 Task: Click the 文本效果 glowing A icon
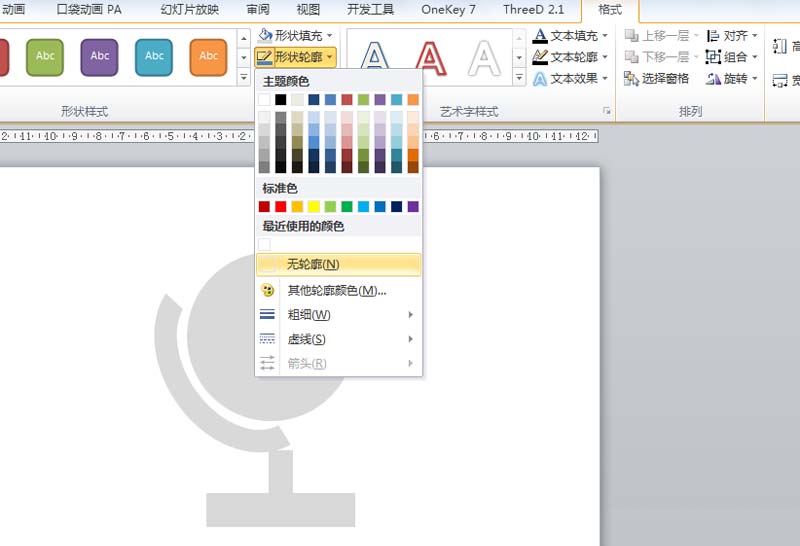click(540, 79)
